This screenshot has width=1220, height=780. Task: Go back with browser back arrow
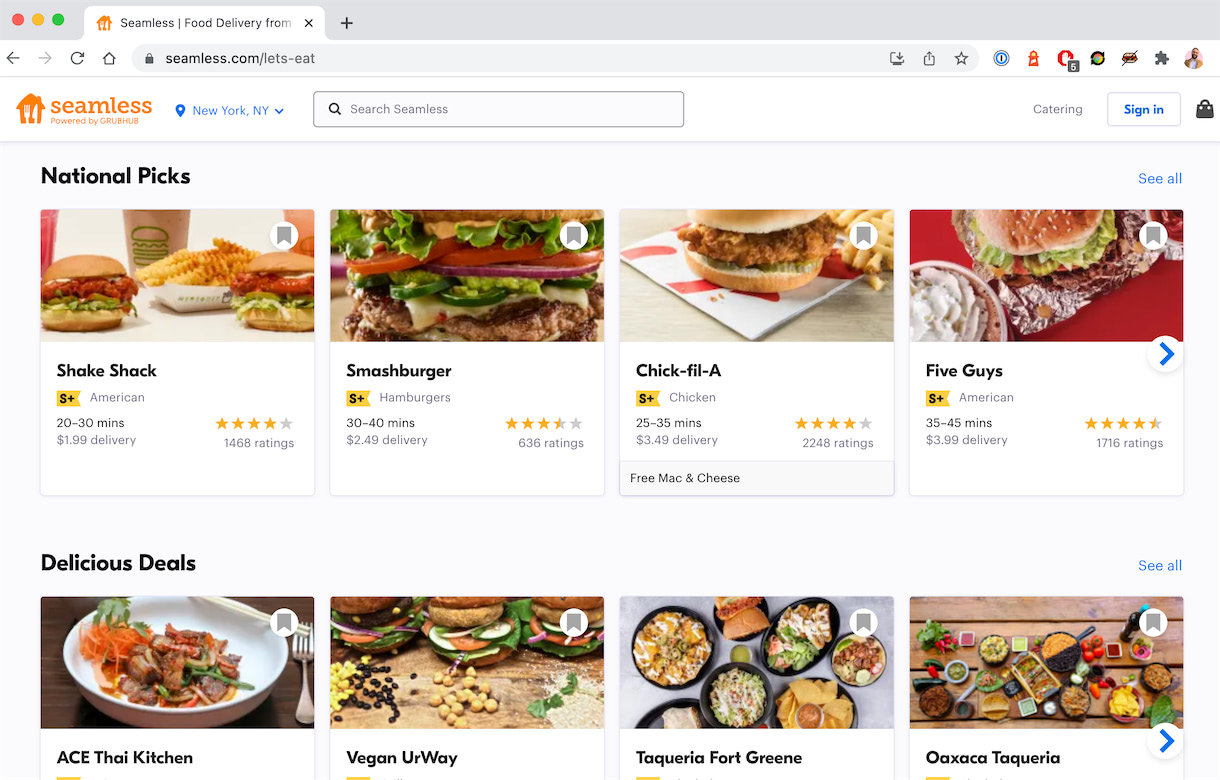click(x=14, y=58)
